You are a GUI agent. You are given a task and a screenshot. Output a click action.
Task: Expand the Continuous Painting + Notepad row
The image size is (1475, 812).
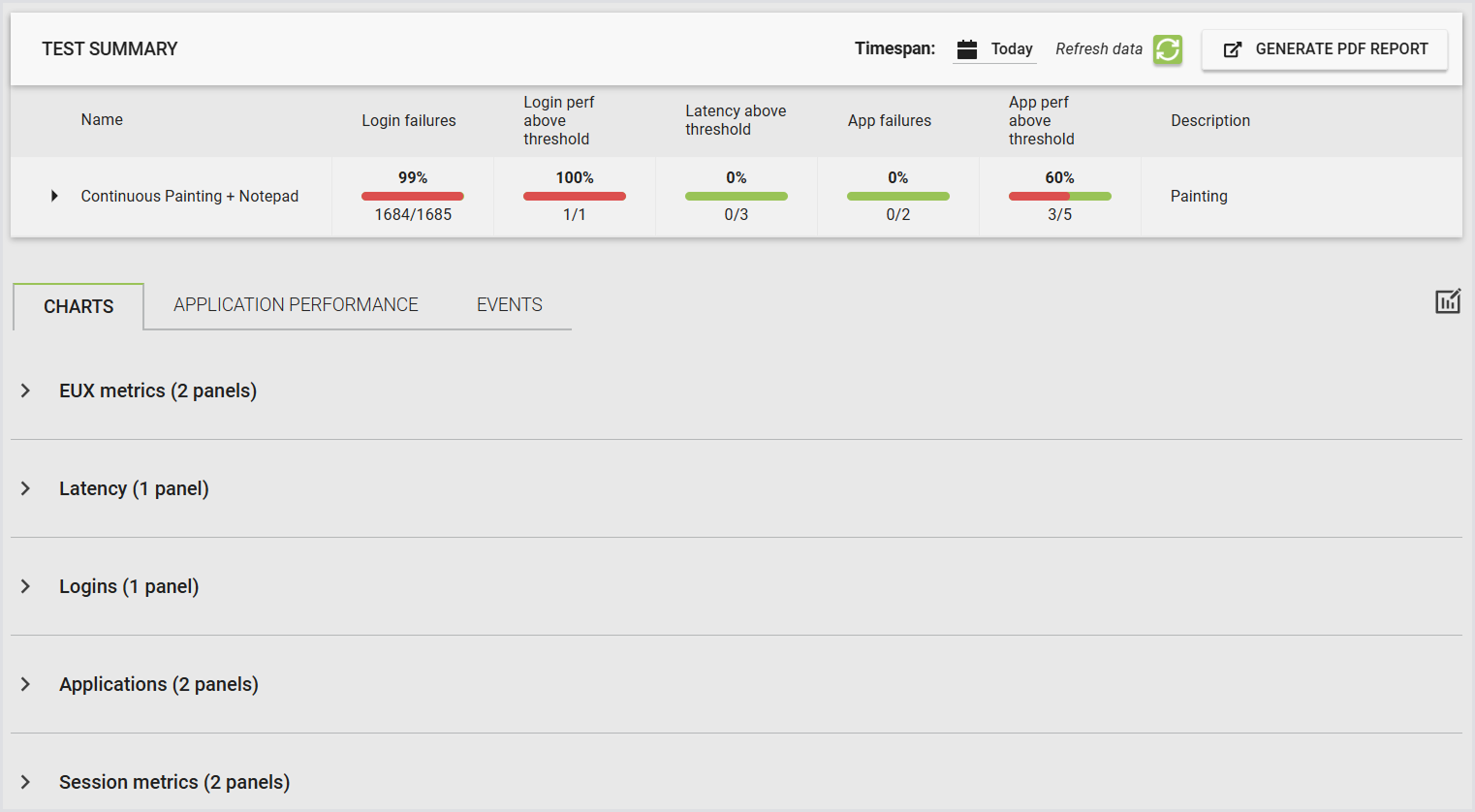coord(54,196)
